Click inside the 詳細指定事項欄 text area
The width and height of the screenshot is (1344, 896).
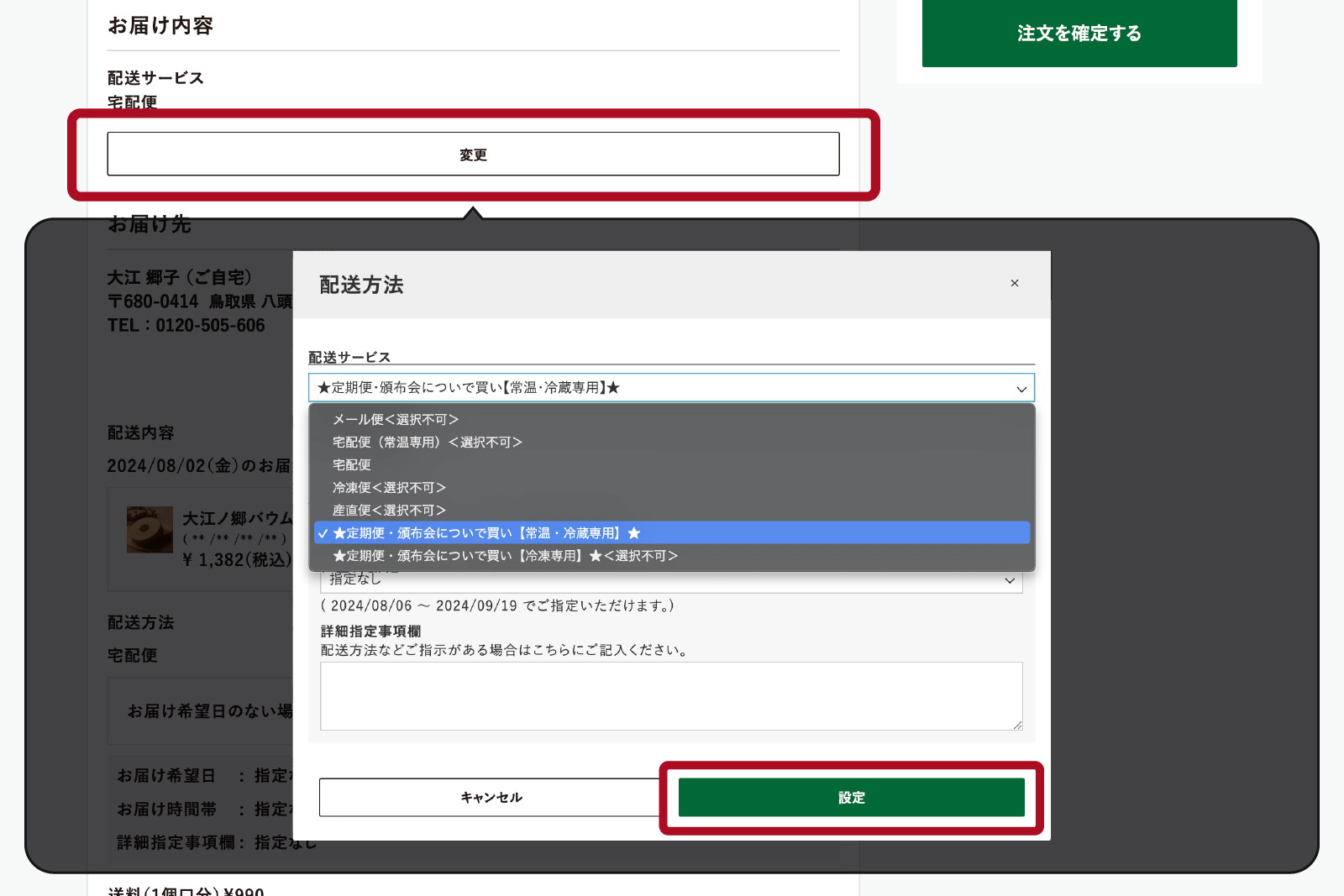[x=671, y=695]
